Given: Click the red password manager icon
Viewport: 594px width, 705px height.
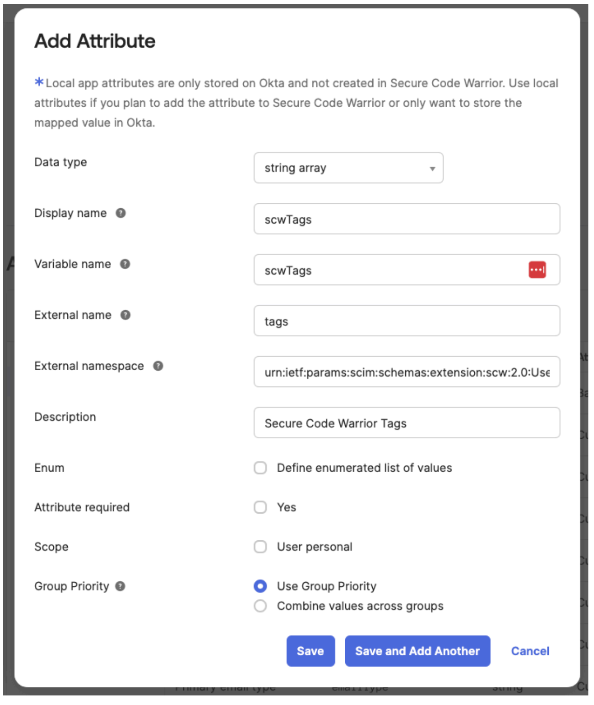Looking at the screenshot, I should tap(537, 270).
